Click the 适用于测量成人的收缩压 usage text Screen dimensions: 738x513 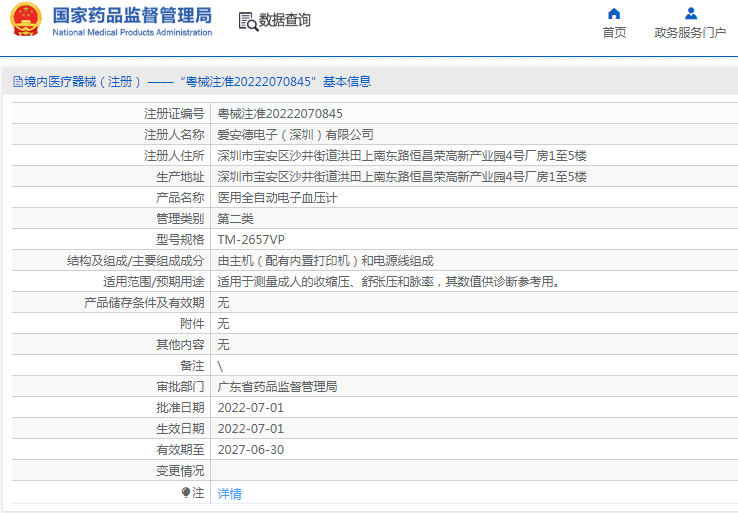389,282
